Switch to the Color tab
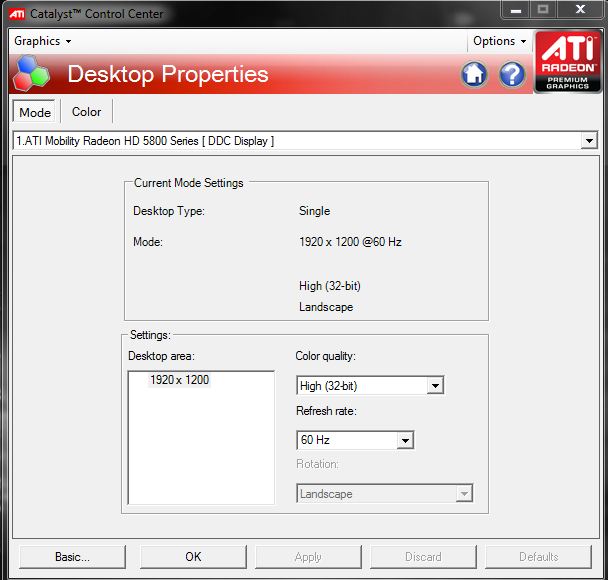This screenshot has width=608, height=580. (x=86, y=112)
